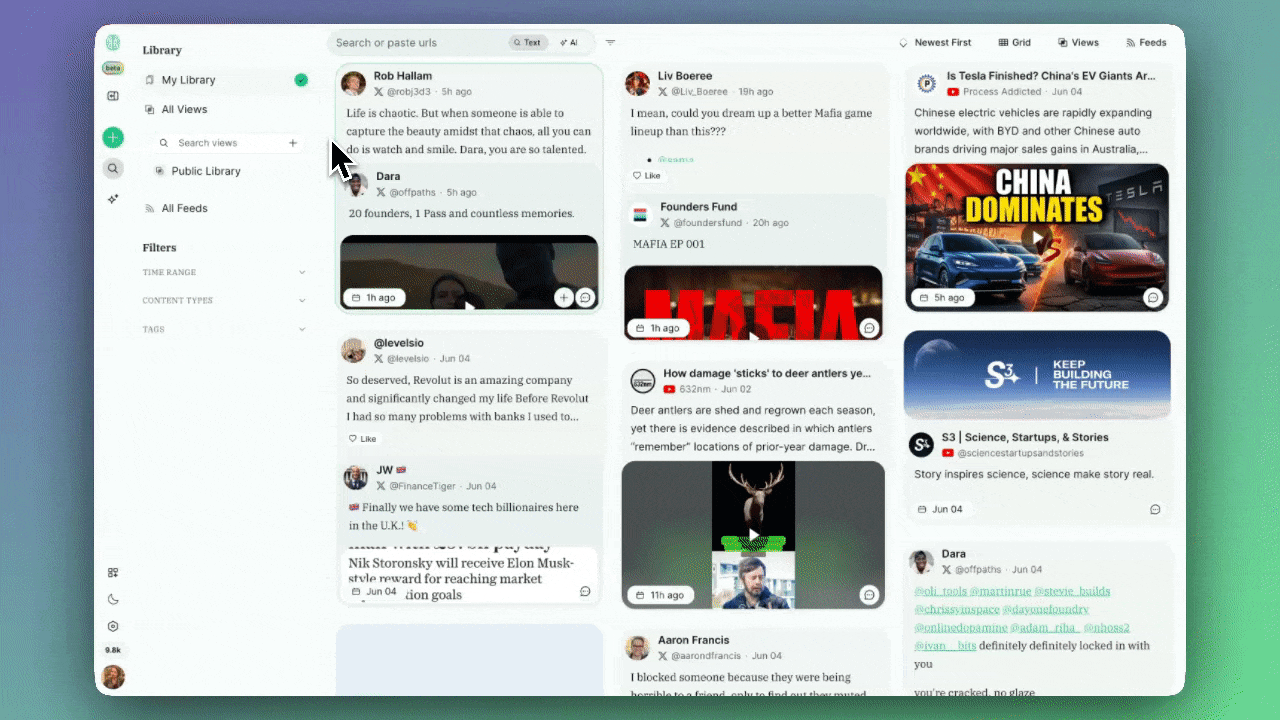
Task: Open the Newest First sort dropdown
Action: (935, 43)
